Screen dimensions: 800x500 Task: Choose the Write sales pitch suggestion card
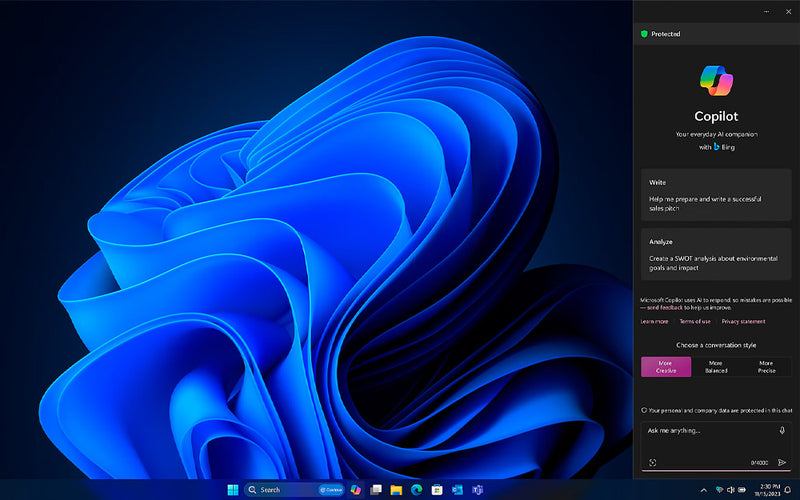(x=716, y=194)
